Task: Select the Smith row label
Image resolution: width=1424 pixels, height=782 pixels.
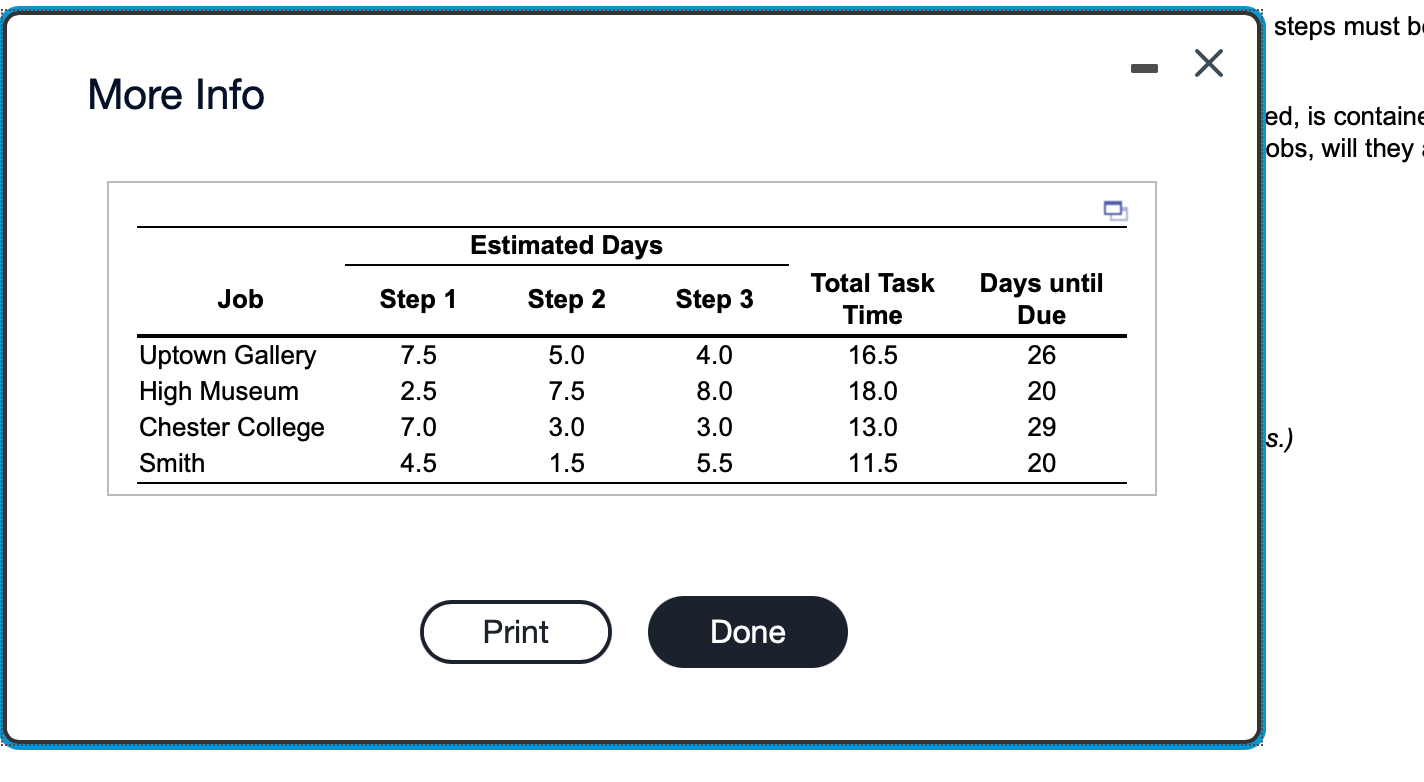Action: point(174,463)
